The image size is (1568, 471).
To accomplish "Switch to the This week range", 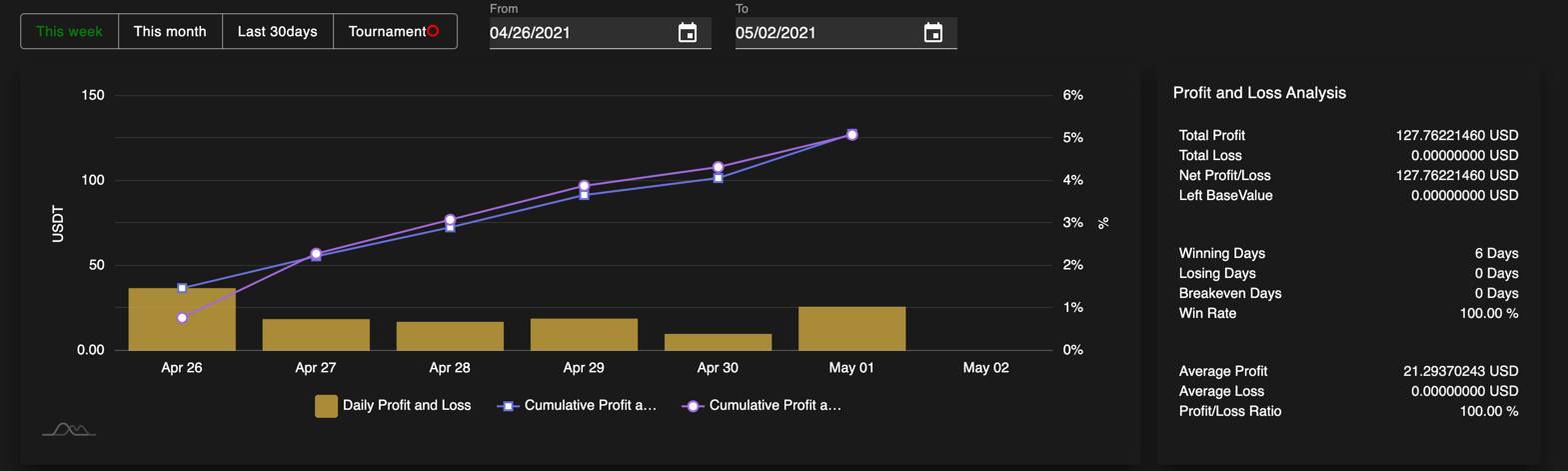I will (x=69, y=31).
